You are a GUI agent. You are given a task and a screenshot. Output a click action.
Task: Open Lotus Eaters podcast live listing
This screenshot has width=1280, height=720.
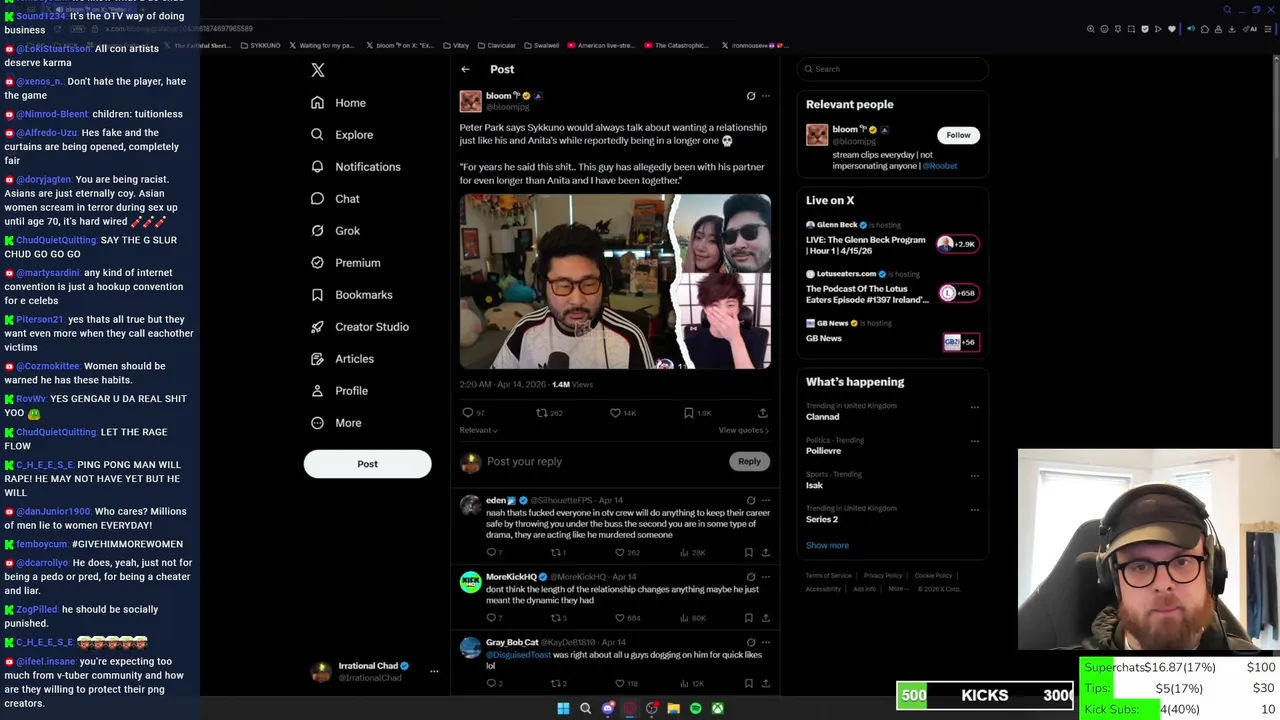point(892,289)
